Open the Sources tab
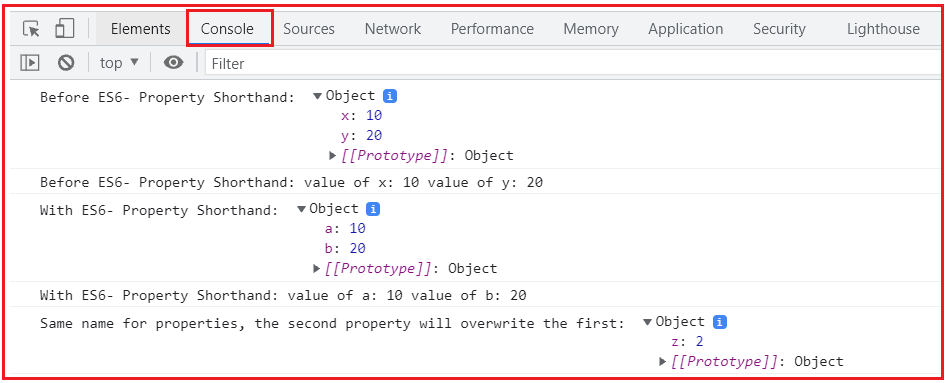947x383 pixels. (309, 28)
